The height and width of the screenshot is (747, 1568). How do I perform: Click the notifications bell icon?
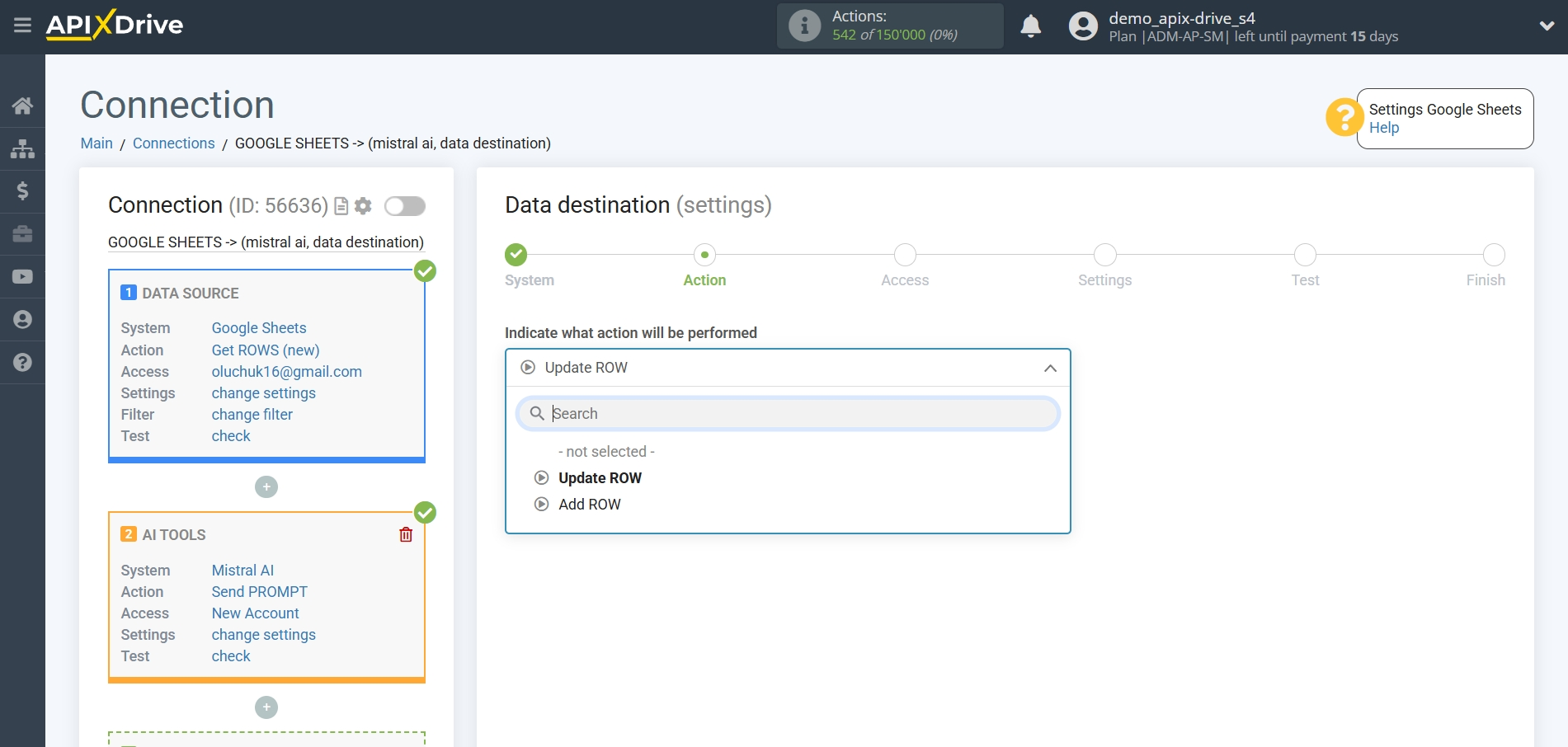pos(1030,26)
